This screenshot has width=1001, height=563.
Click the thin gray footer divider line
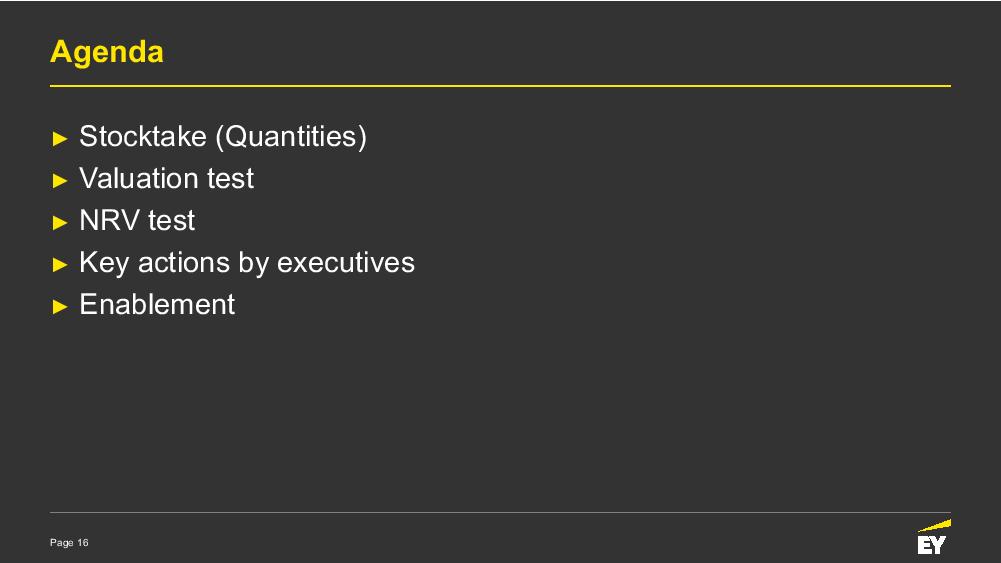(500, 512)
